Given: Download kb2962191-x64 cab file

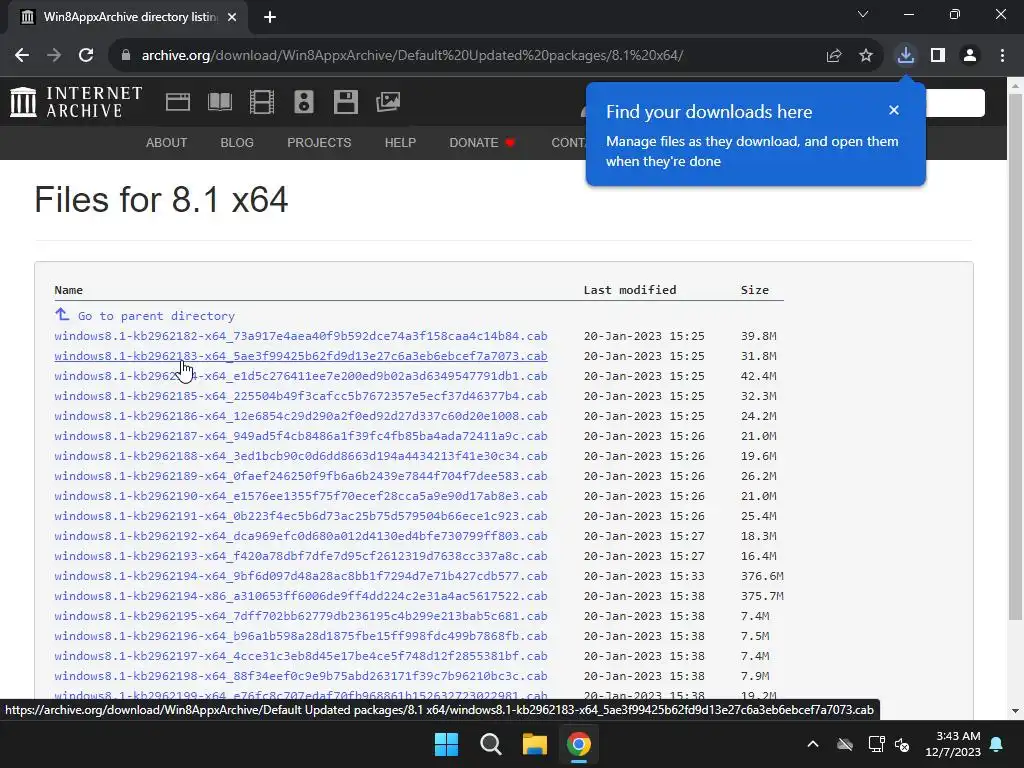Looking at the screenshot, I should pyautogui.click(x=300, y=516).
